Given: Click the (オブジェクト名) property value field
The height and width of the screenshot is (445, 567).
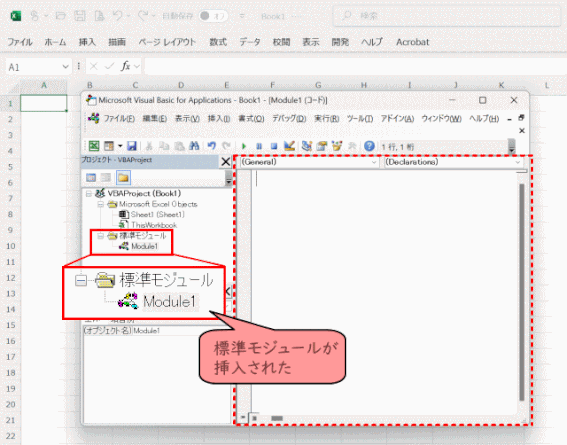Looking at the screenshot, I should point(182,330).
